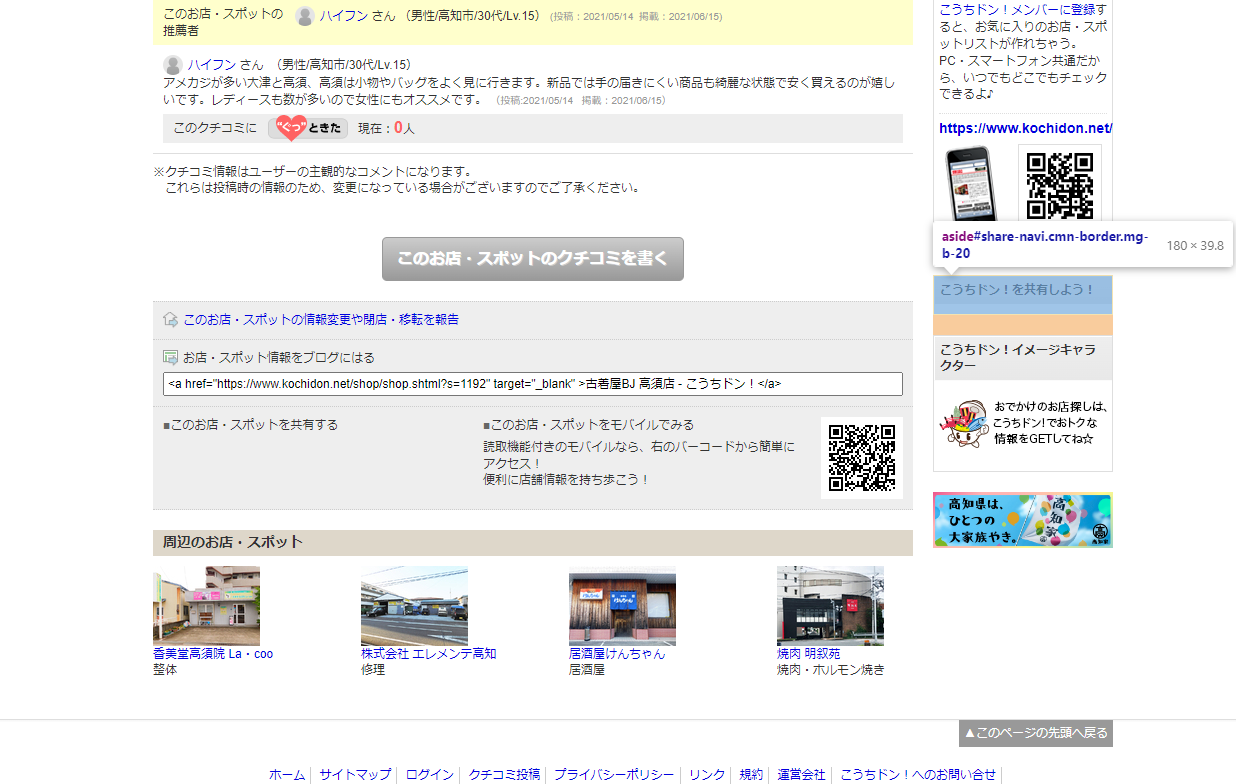Click the smartphone preview image in the sidebar
The image size is (1236, 784).
[x=973, y=185]
